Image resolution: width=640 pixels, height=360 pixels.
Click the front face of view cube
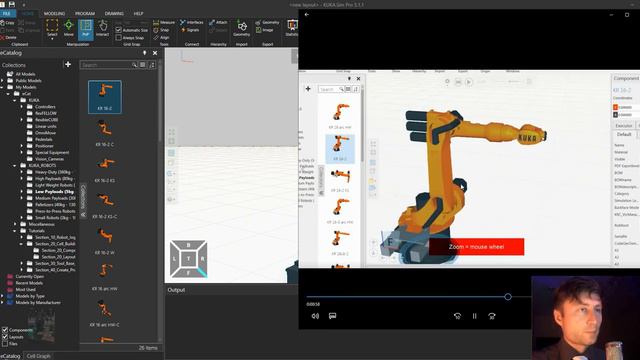(188, 273)
